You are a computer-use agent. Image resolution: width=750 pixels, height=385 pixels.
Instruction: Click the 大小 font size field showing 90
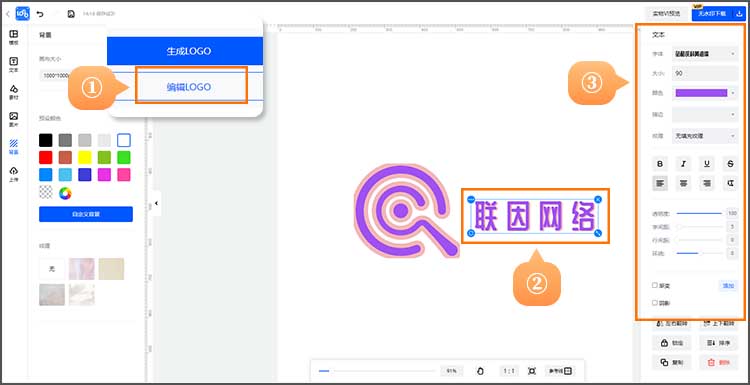click(705, 74)
